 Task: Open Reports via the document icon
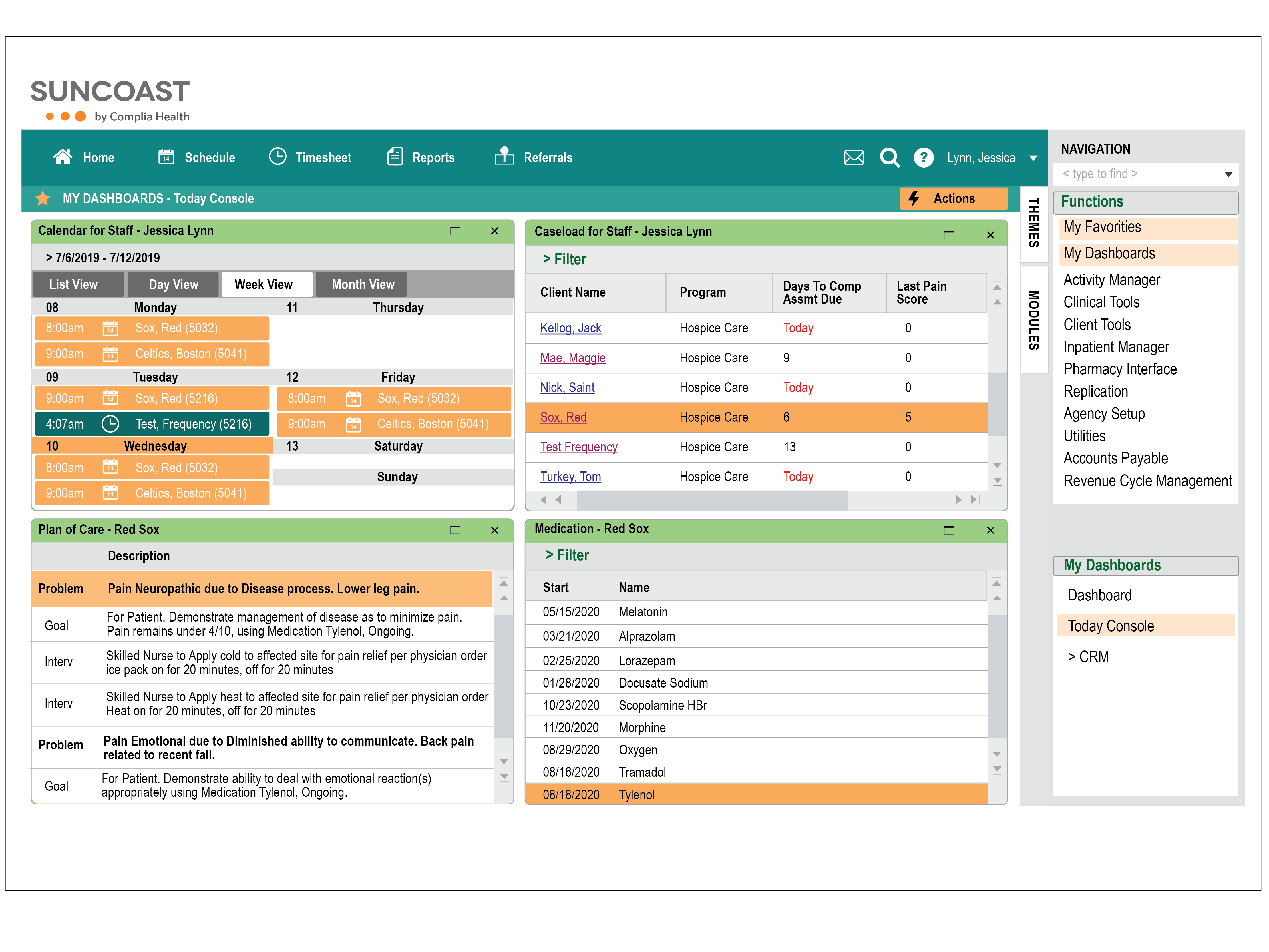(394, 157)
